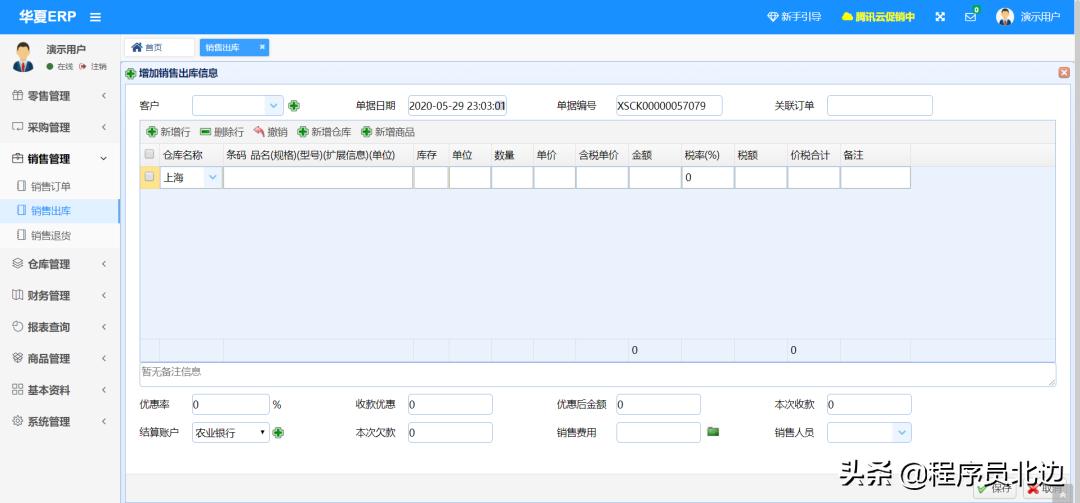Click the 本次欠款 input field
This screenshot has width=1080, height=503.
click(450, 433)
